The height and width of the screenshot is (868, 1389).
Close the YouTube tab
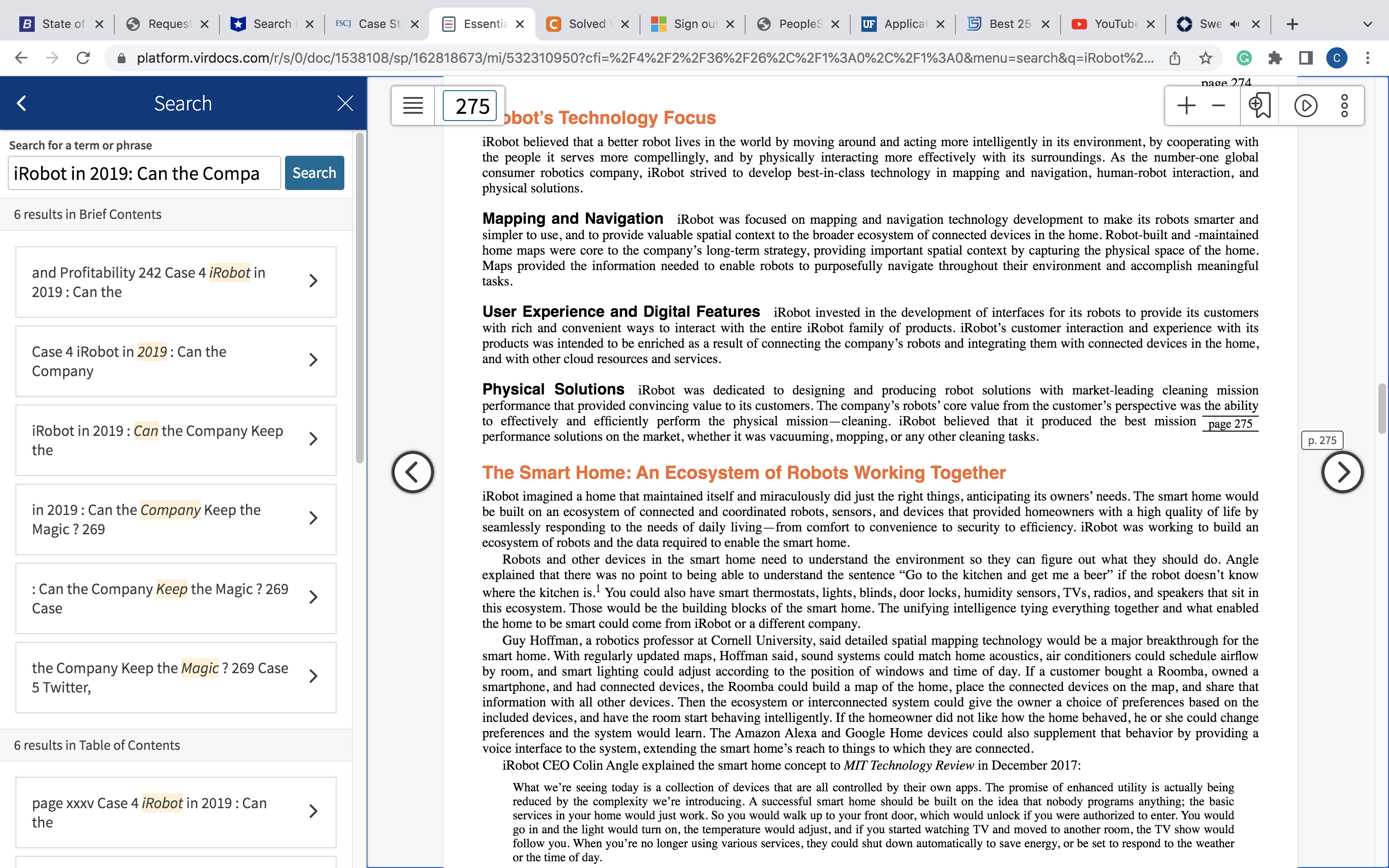click(x=1151, y=24)
